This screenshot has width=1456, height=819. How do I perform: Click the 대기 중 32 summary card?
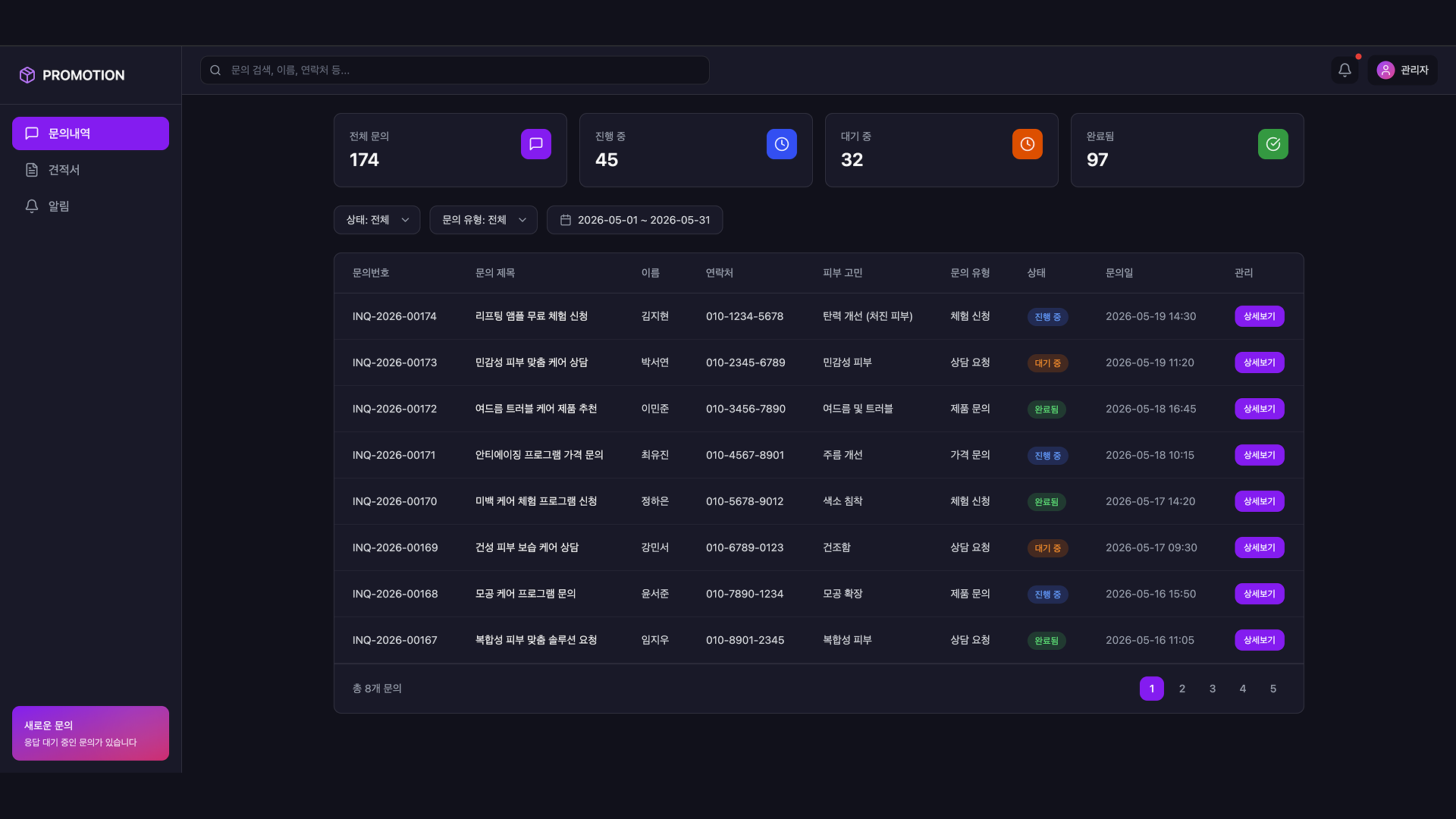click(942, 150)
